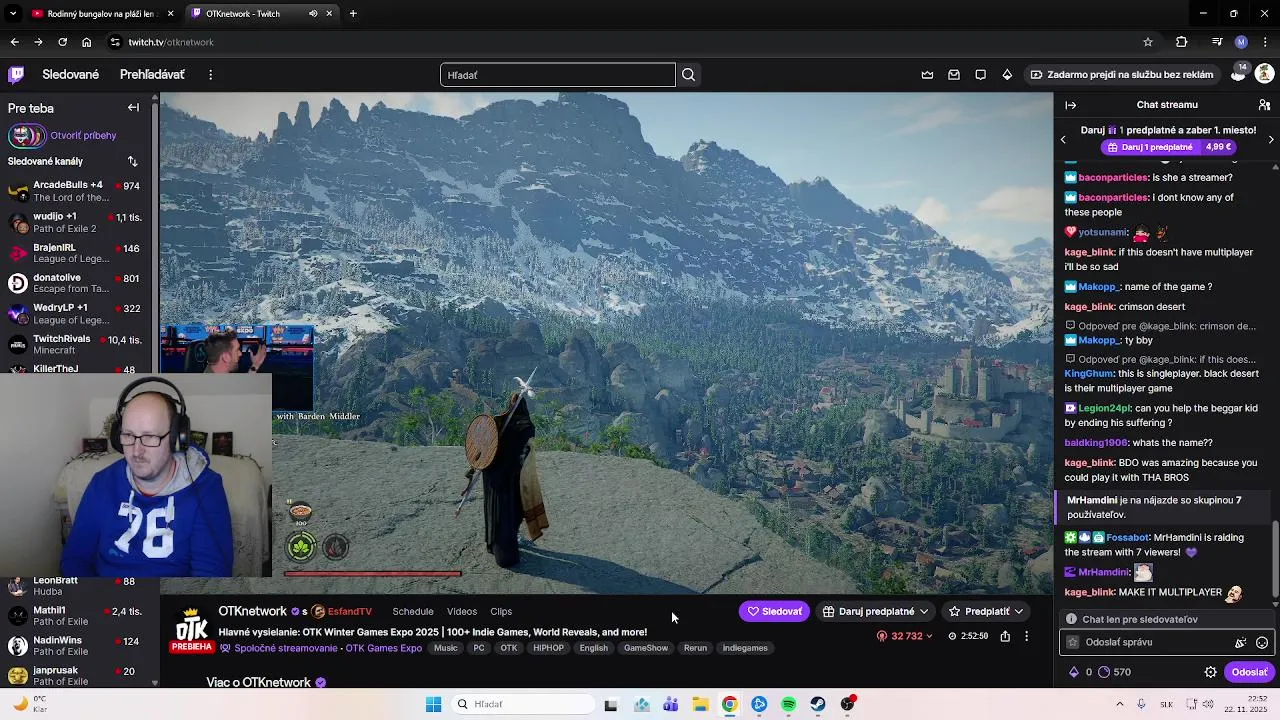Open stream more options dots
The width and height of the screenshot is (1280, 720).
[x=1026, y=636]
